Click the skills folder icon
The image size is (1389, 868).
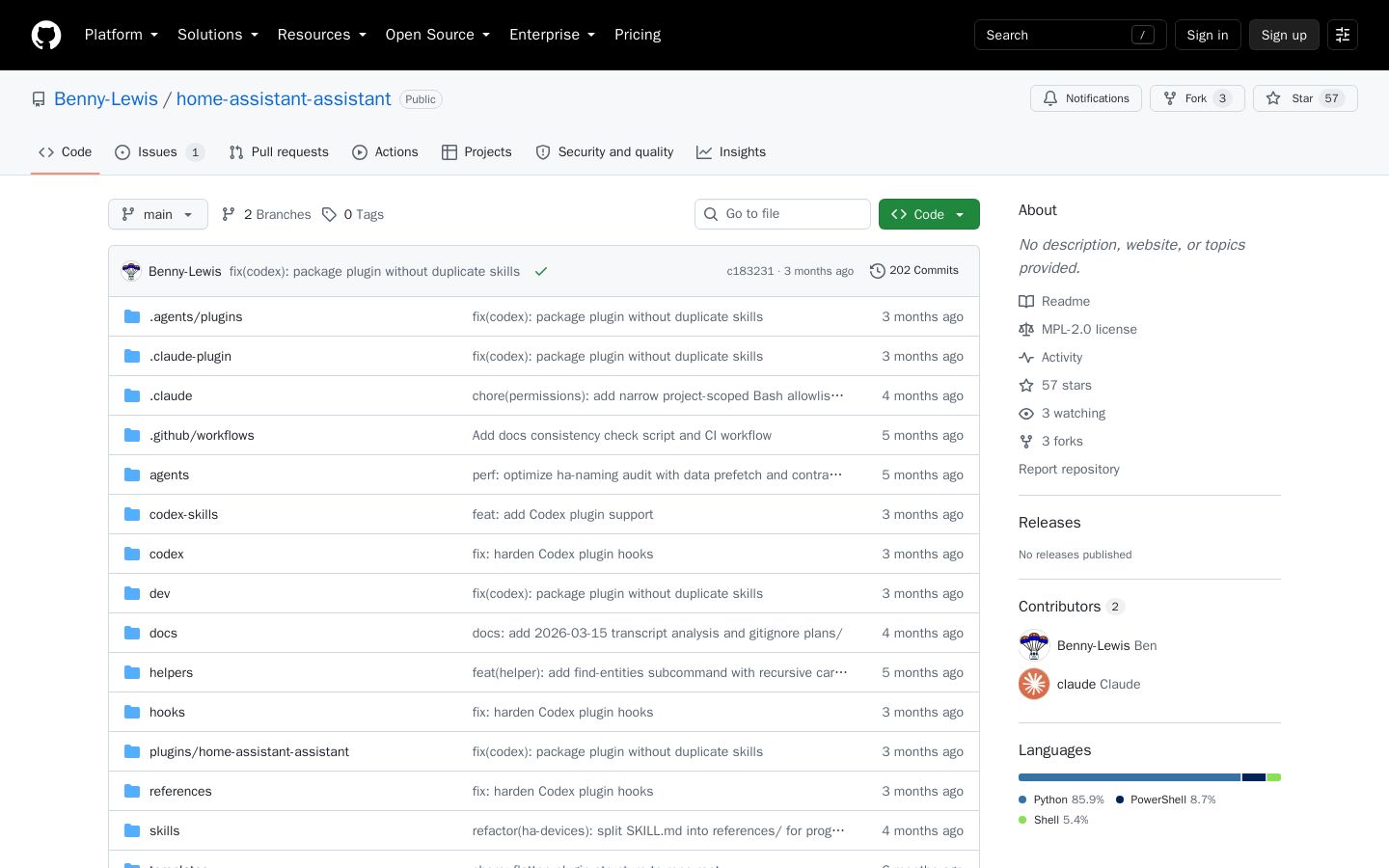[132, 830]
